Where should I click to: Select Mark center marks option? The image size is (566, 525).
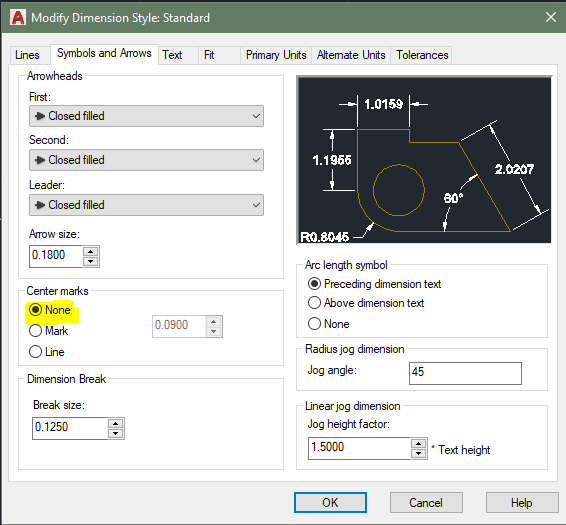pyautogui.click(x=48, y=331)
